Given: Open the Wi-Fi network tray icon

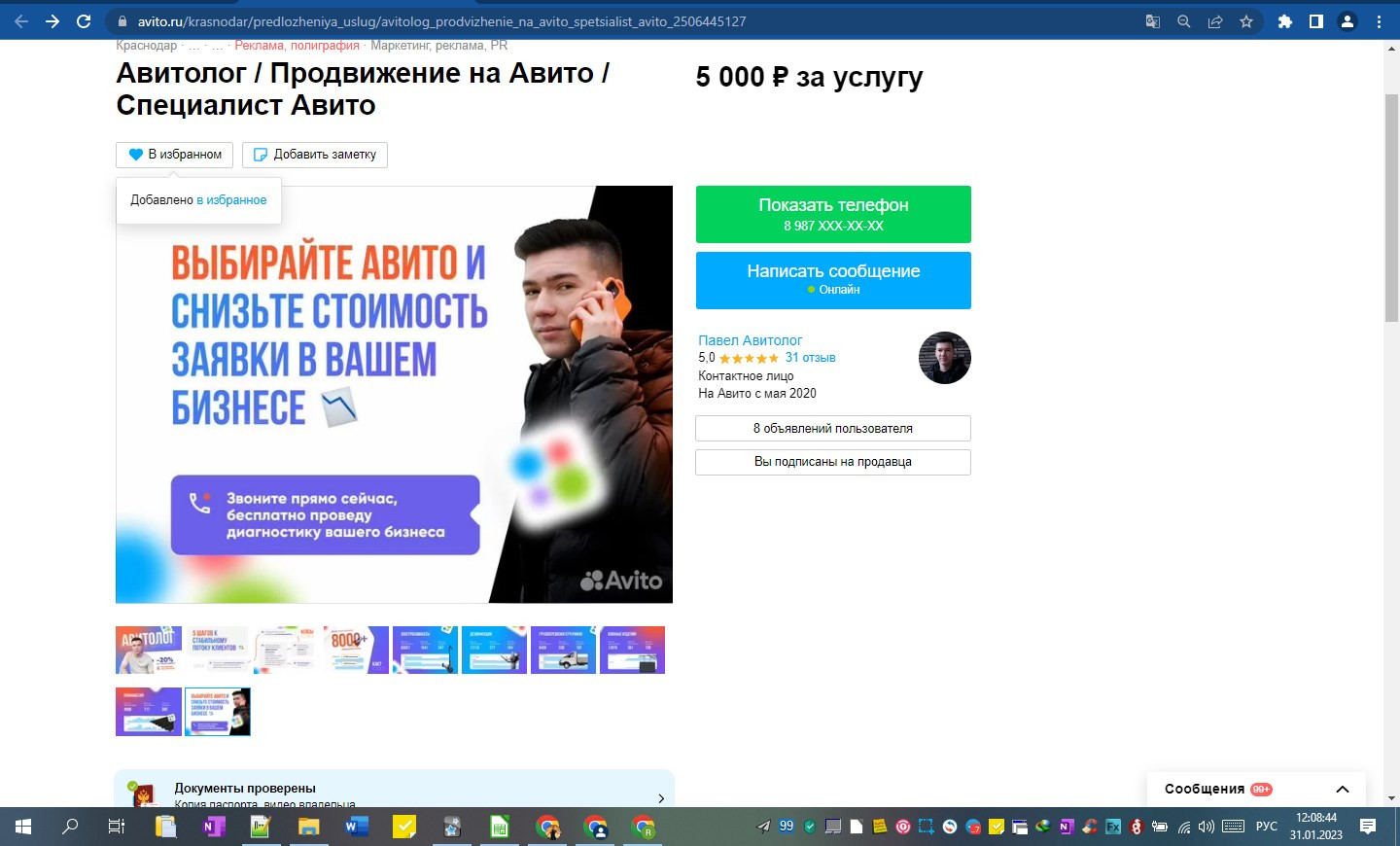Looking at the screenshot, I should [x=1184, y=827].
